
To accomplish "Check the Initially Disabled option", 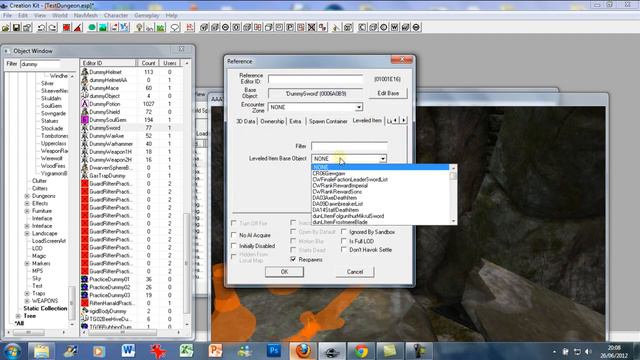I will tap(234, 246).
